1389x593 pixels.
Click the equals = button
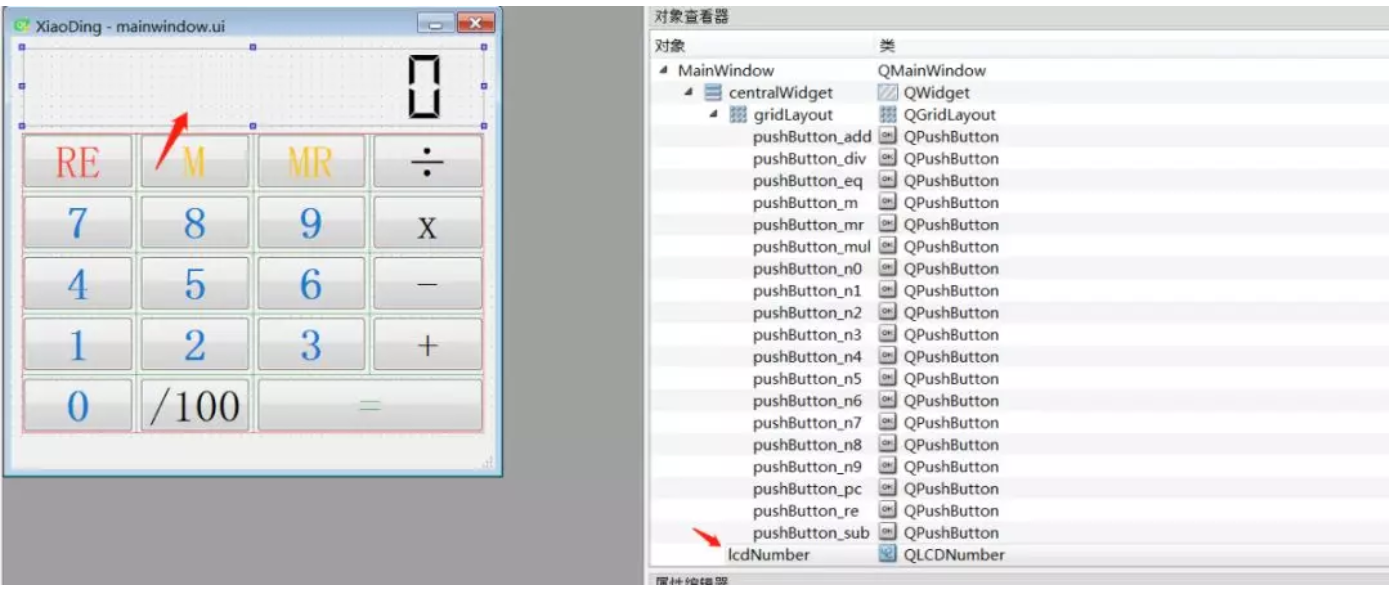pos(370,405)
